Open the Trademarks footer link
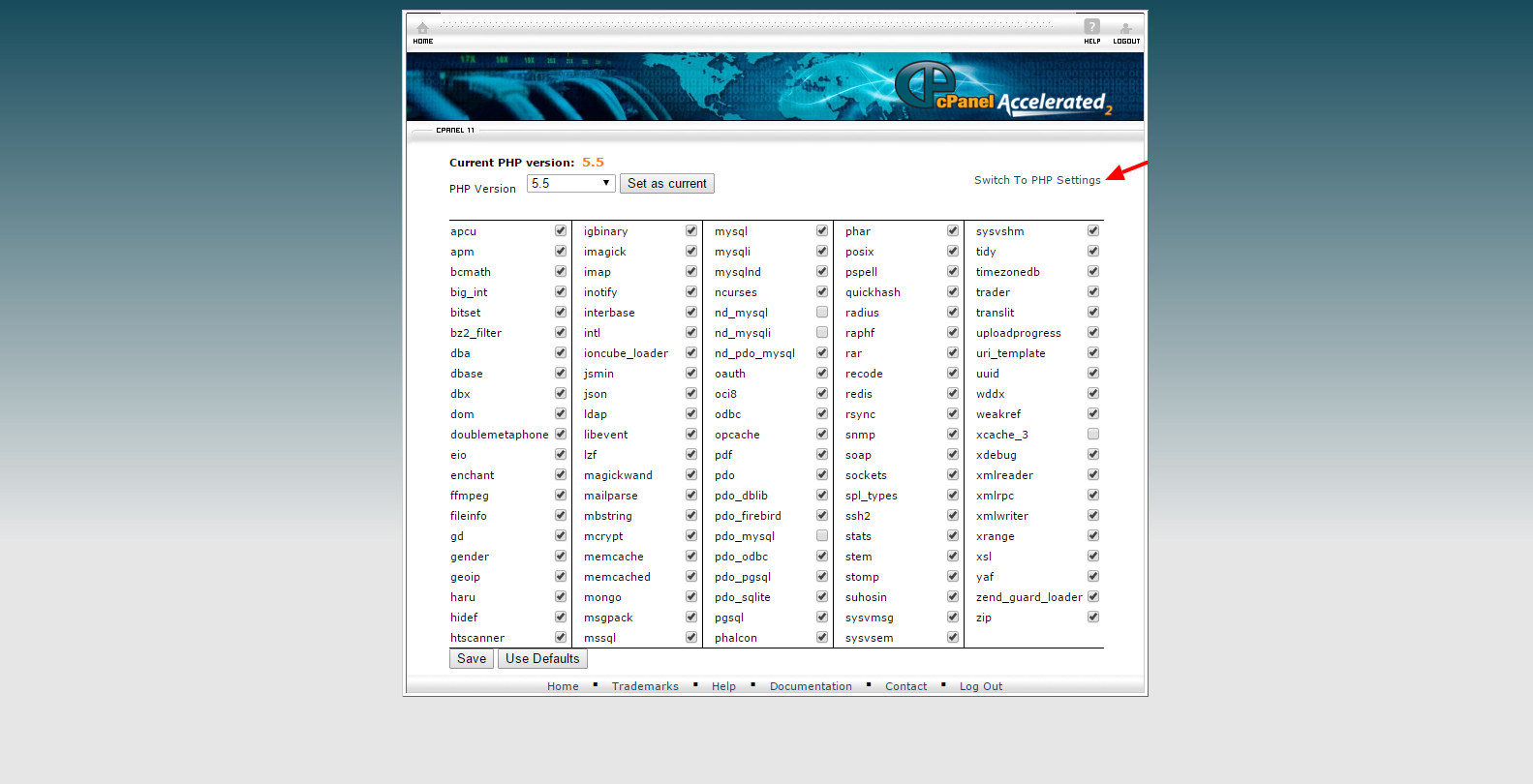1533x784 pixels. tap(645, 686)
